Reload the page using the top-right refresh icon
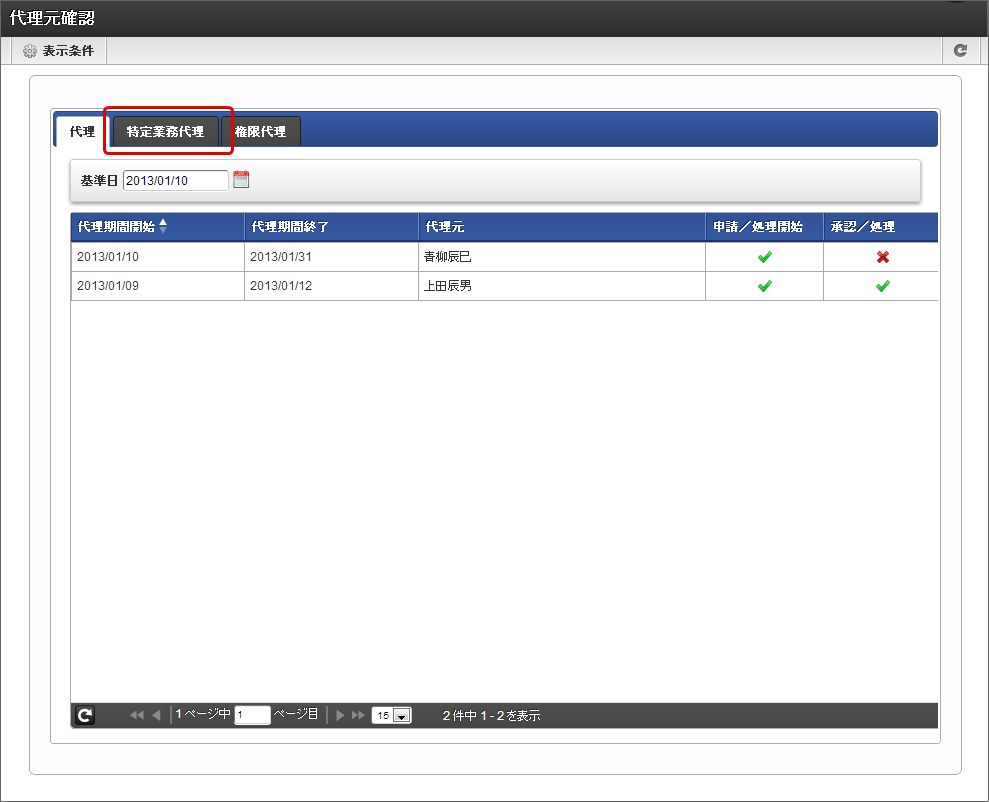This screenshot has height=802, width=989. [960, 50]
